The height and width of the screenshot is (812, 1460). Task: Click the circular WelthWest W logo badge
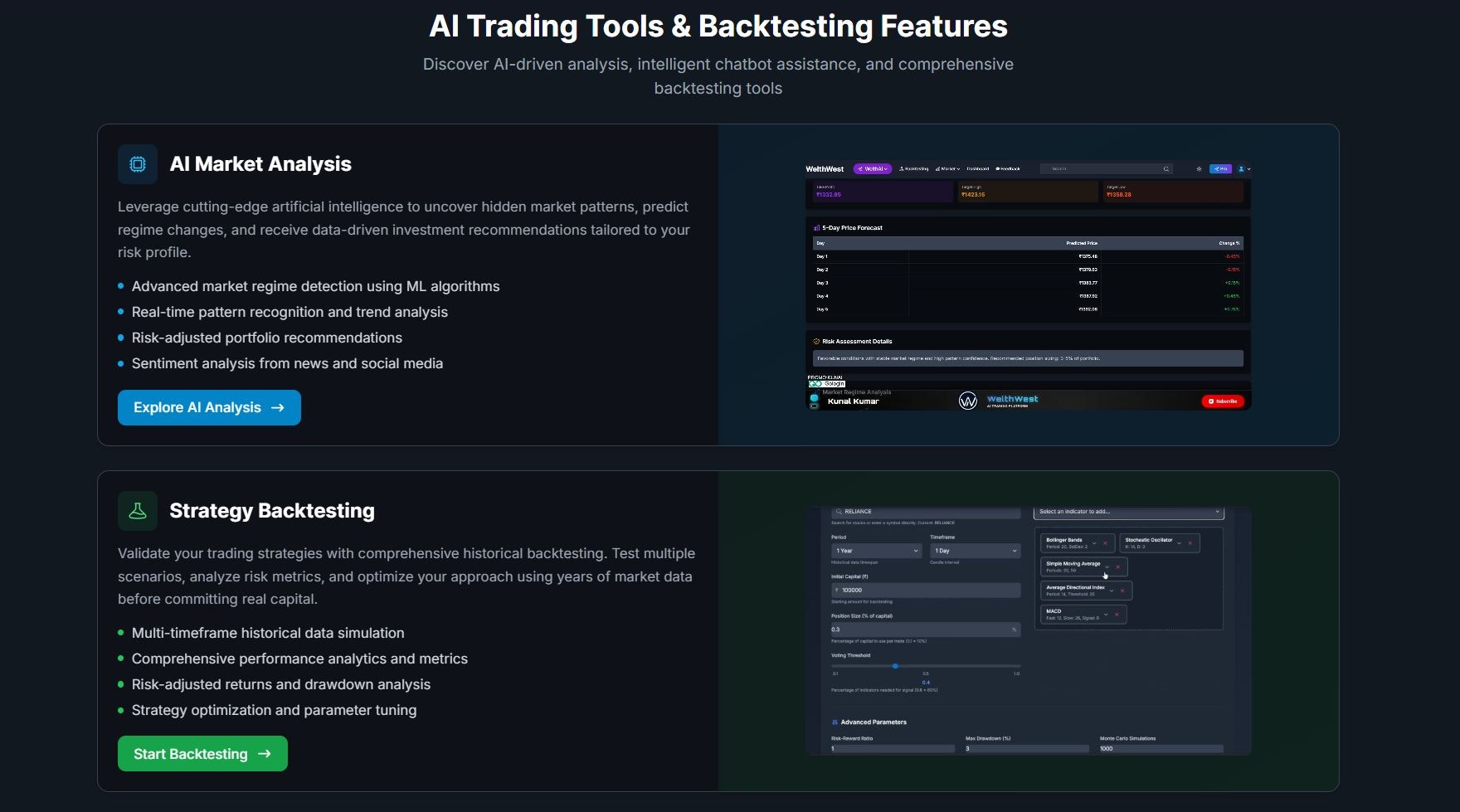point(968,401)
